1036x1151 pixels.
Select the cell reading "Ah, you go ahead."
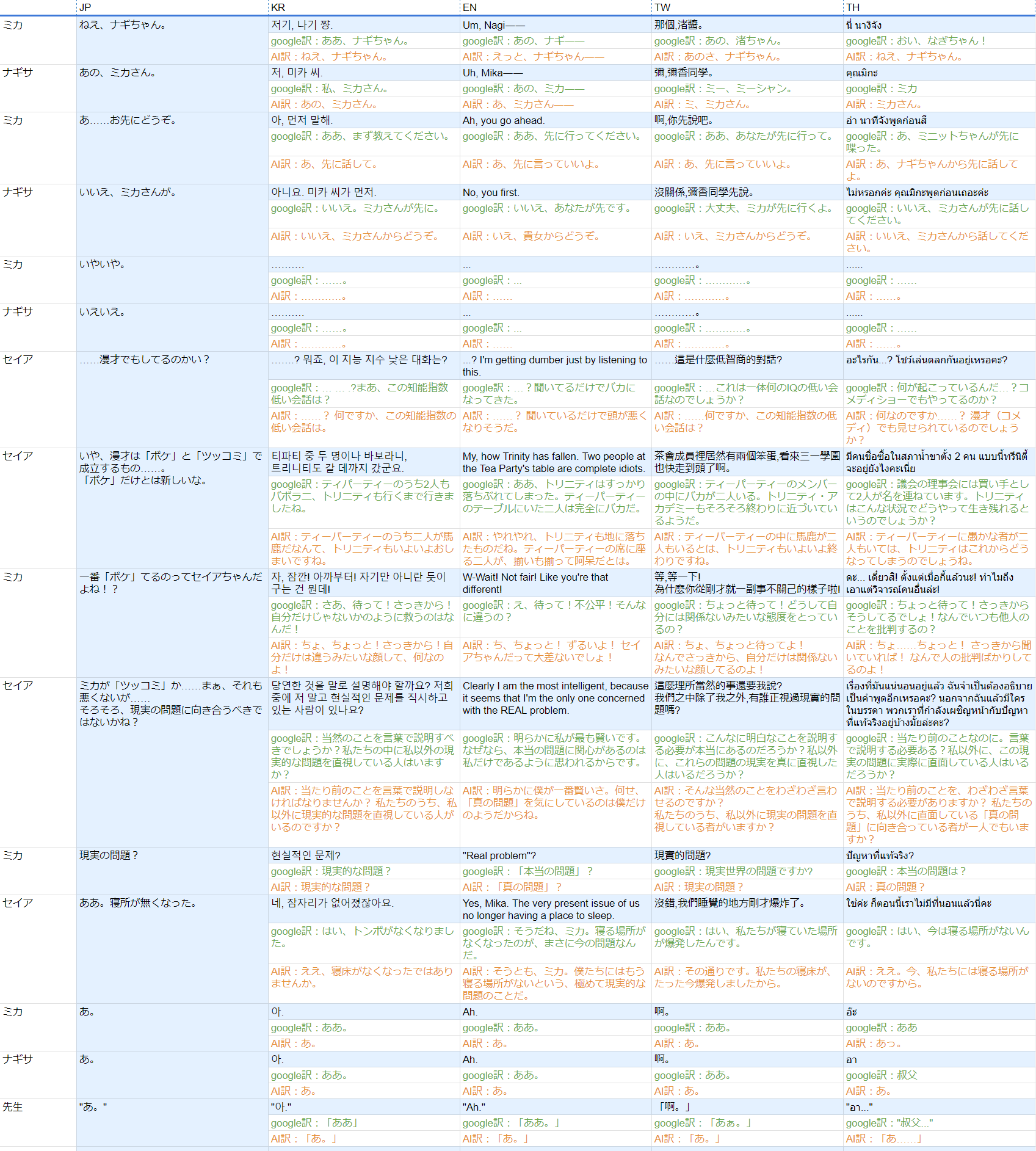(556, 120)
